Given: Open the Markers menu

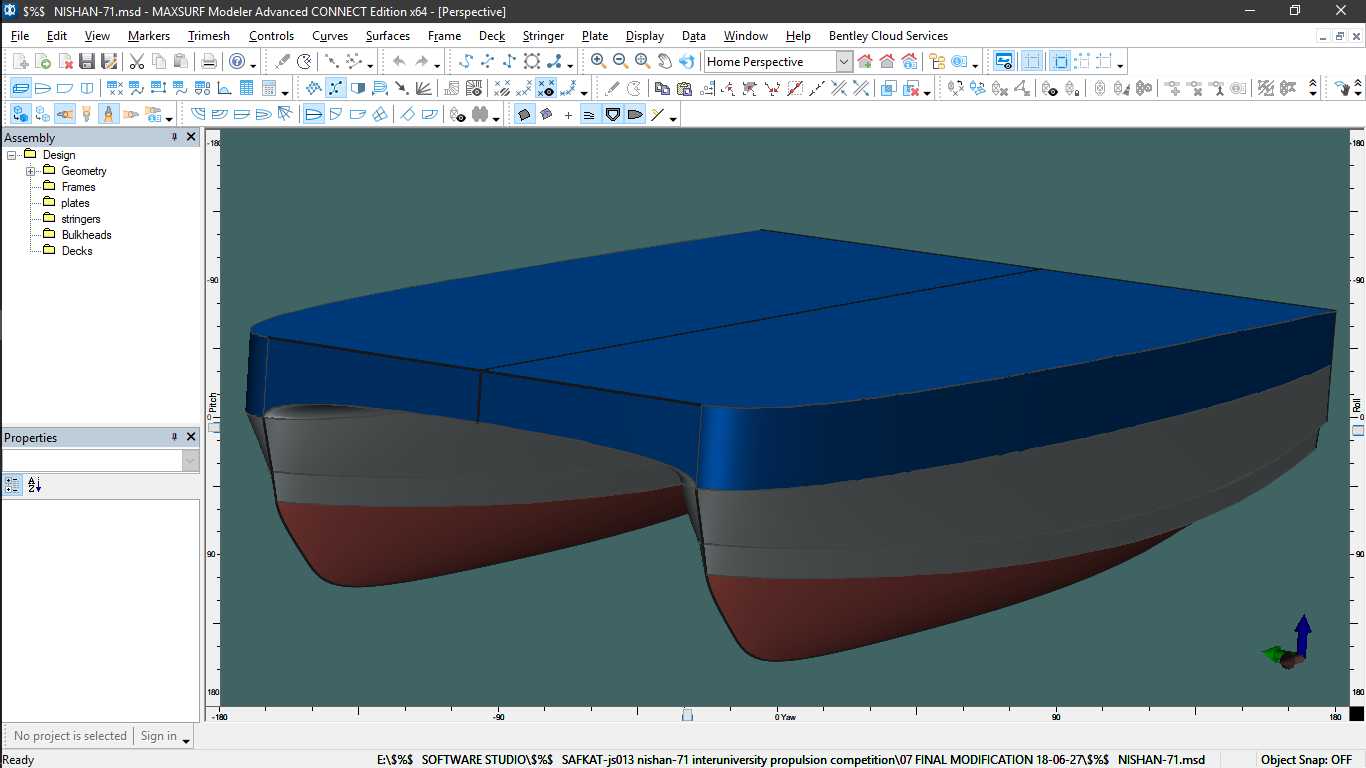Looking at the screenshot, I should [149, 36].
